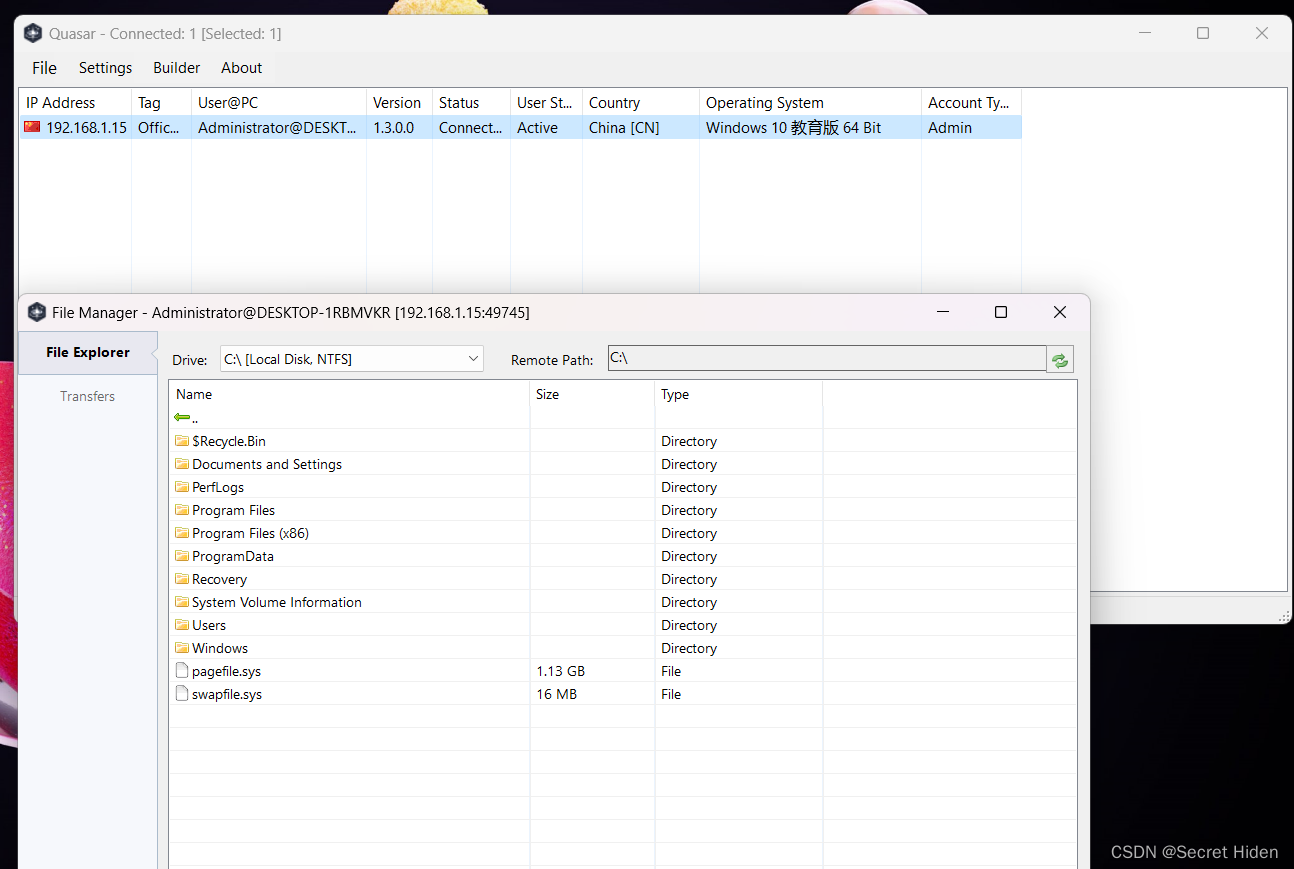The image size is (1294, 869).
Task: Click the 16 MB size value
Action: coord(556,694)
